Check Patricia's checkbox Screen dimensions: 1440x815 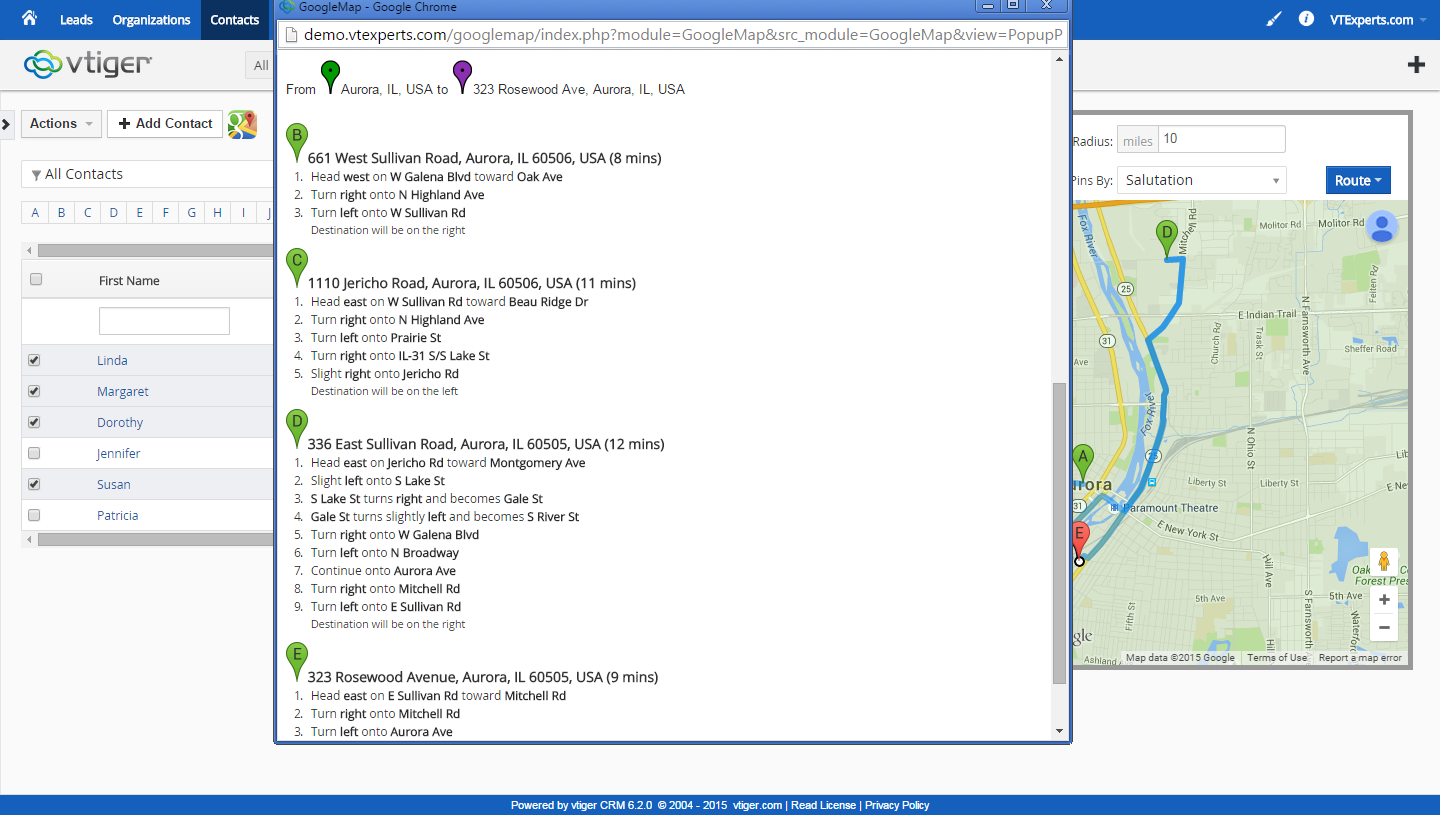[34, 515]
